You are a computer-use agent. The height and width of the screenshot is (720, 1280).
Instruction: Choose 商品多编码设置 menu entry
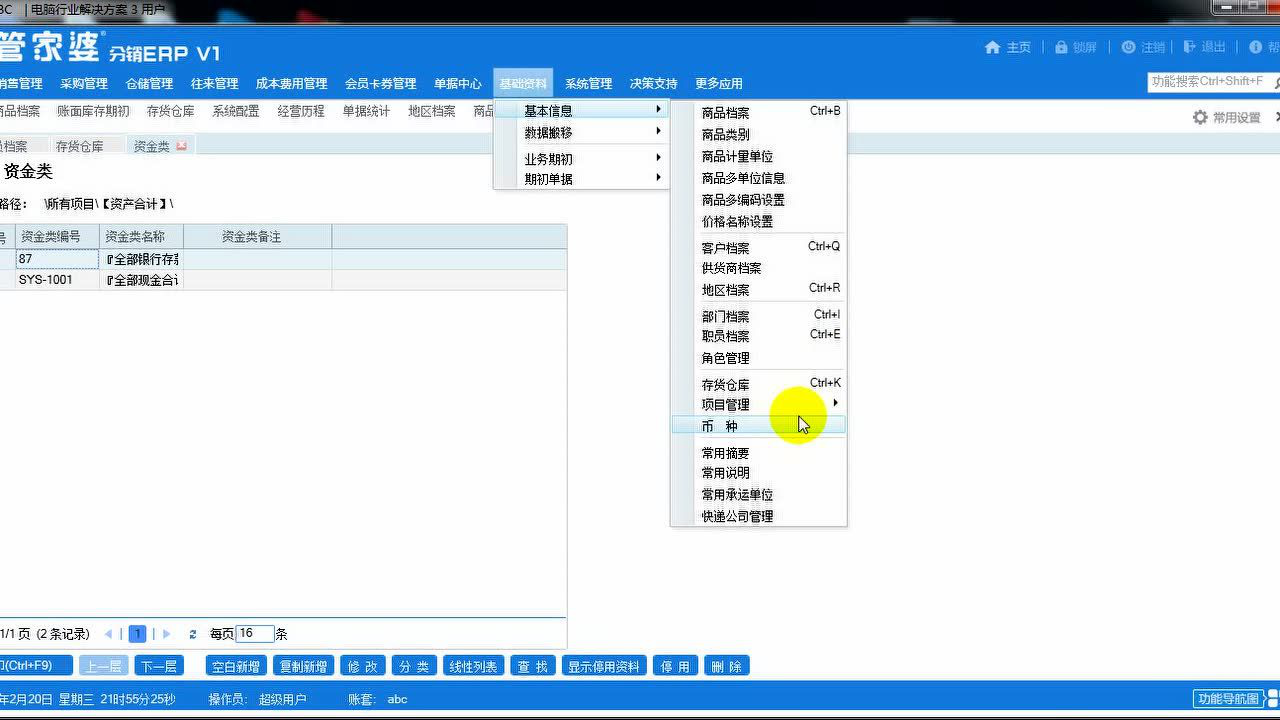[758, 200]
